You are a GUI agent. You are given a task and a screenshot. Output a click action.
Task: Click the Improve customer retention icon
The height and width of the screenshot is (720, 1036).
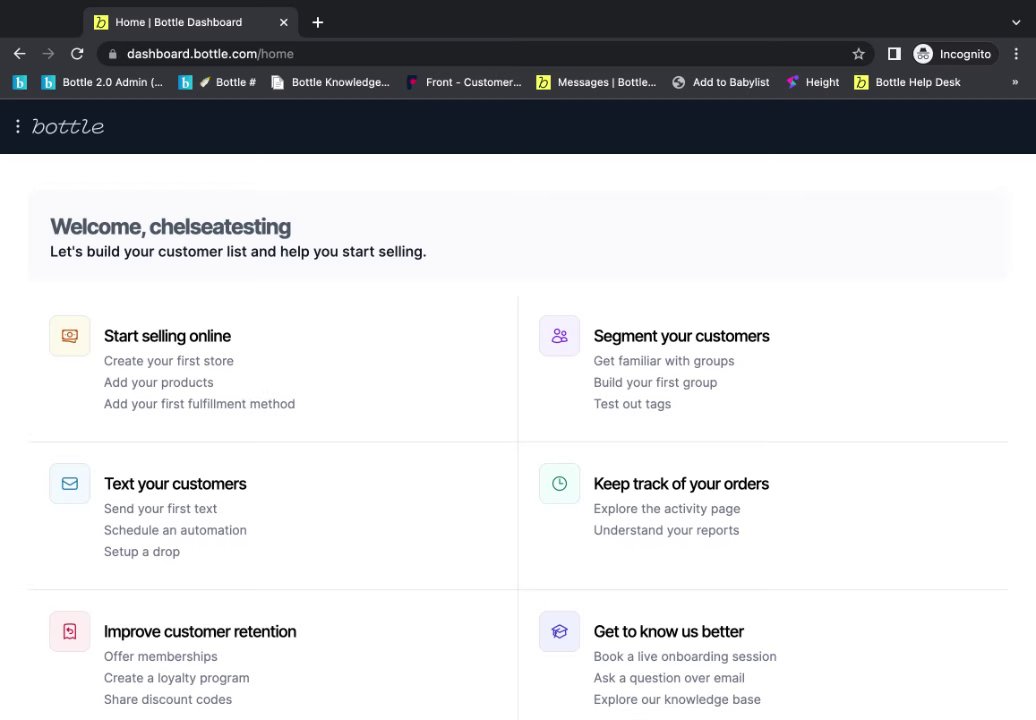pos(70,632)
